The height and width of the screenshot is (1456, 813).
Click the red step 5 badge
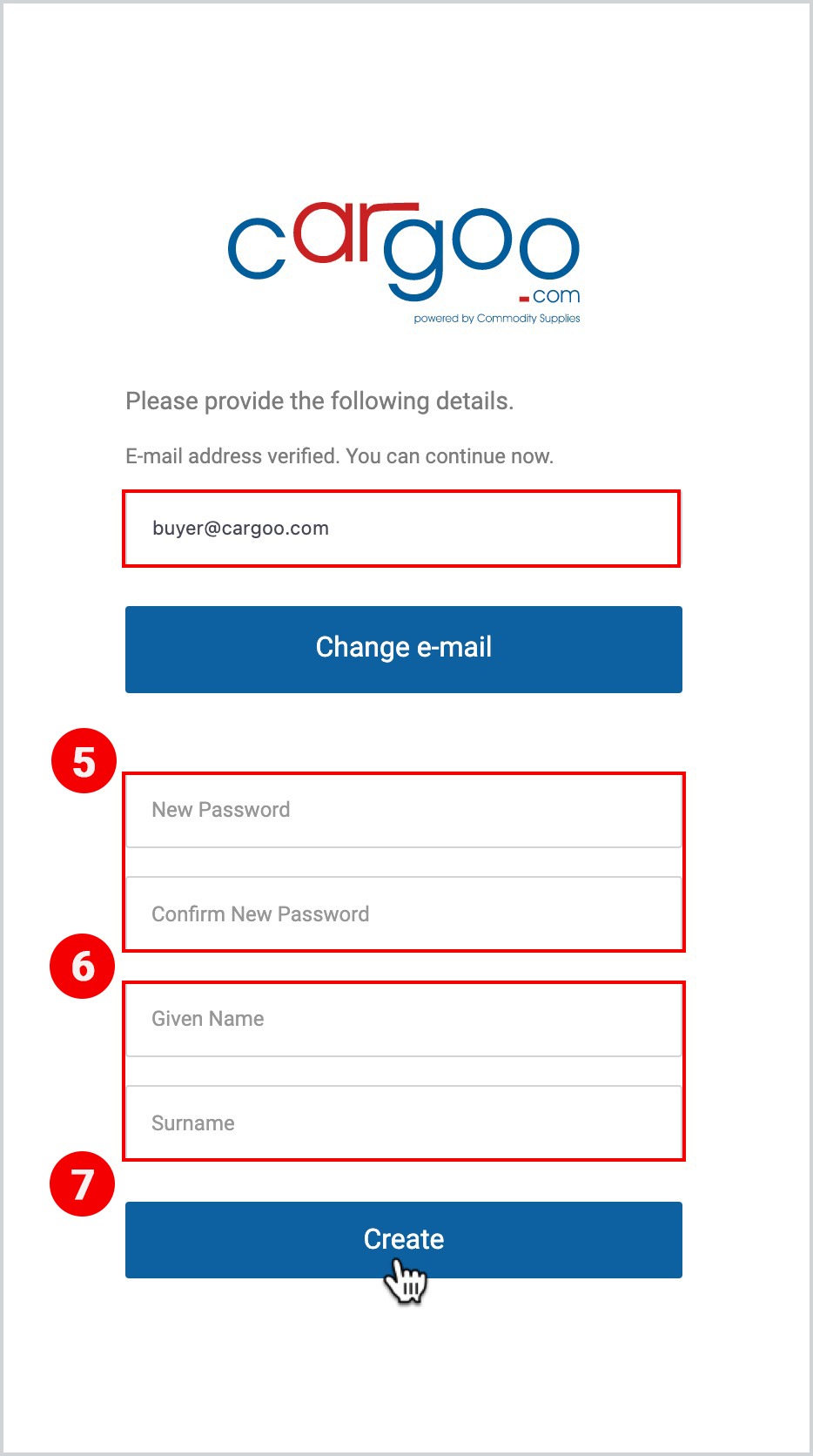coord(84,761)
